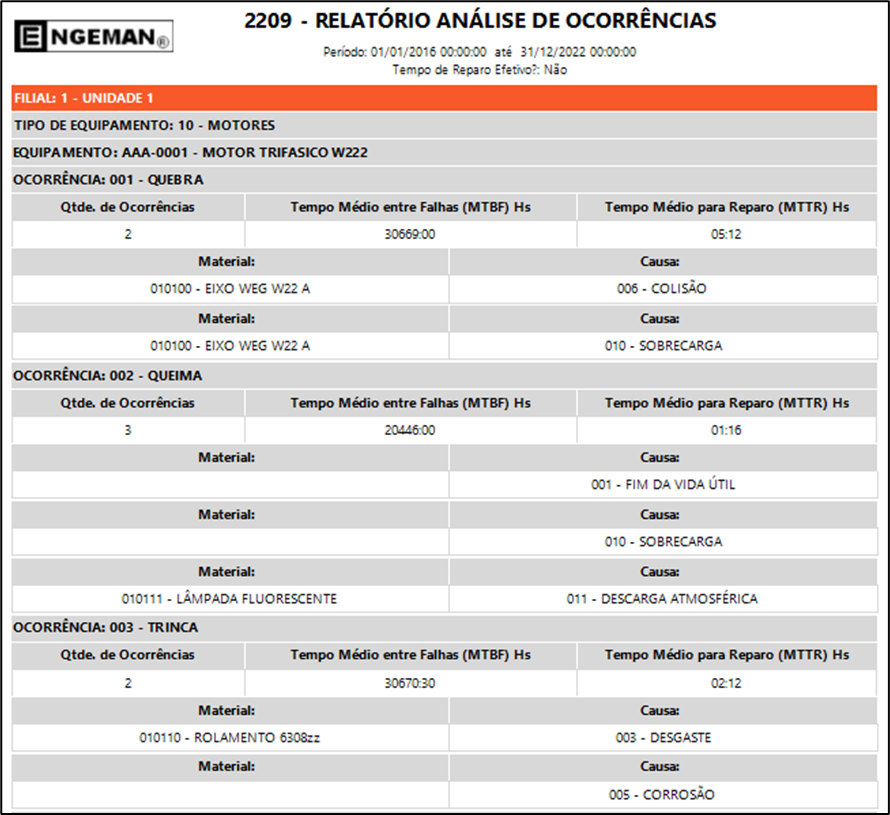Click the Tempo de Reparo Efetivo line
Viewport: 890px width, 815px height.
480,69
